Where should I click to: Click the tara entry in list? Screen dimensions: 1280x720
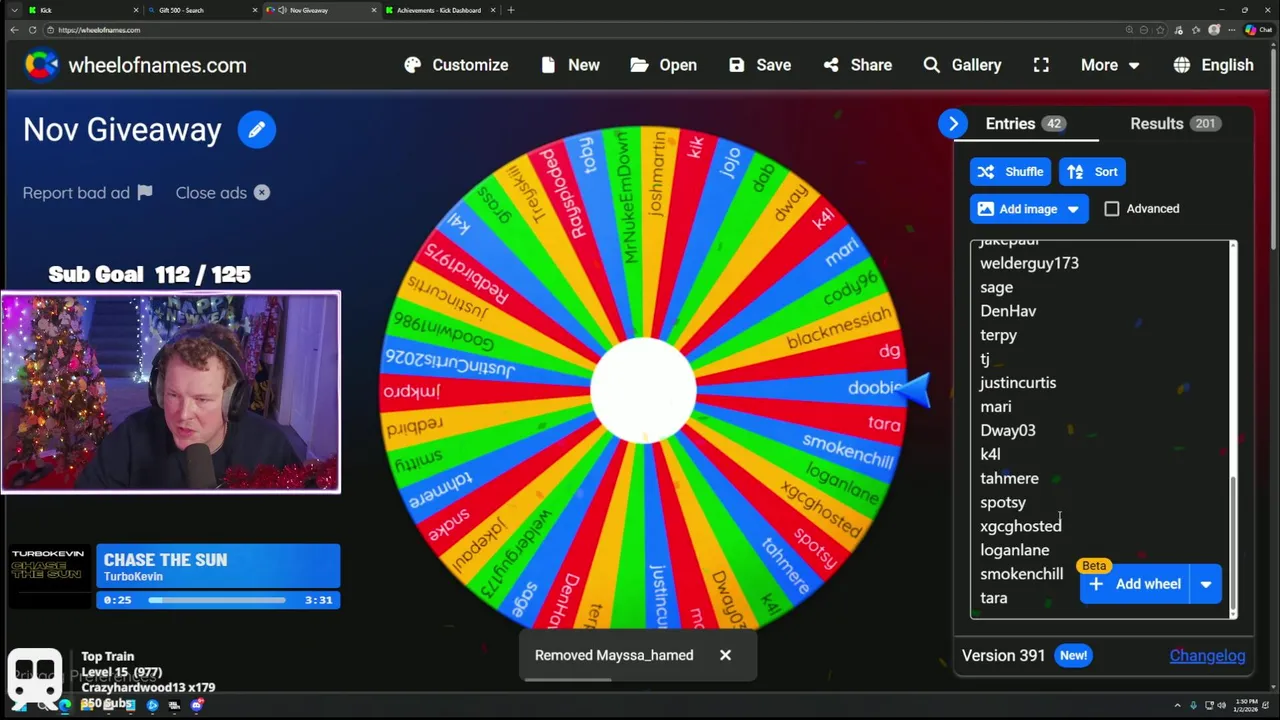tap(993, 598)
